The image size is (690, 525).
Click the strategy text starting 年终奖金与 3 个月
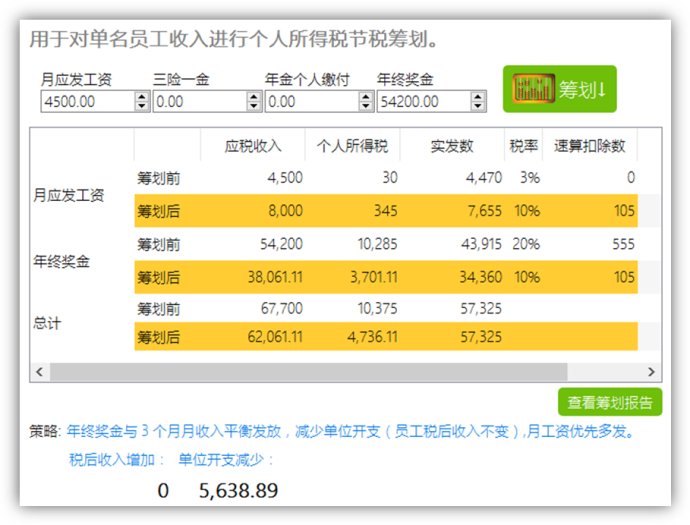coord(351,431)
